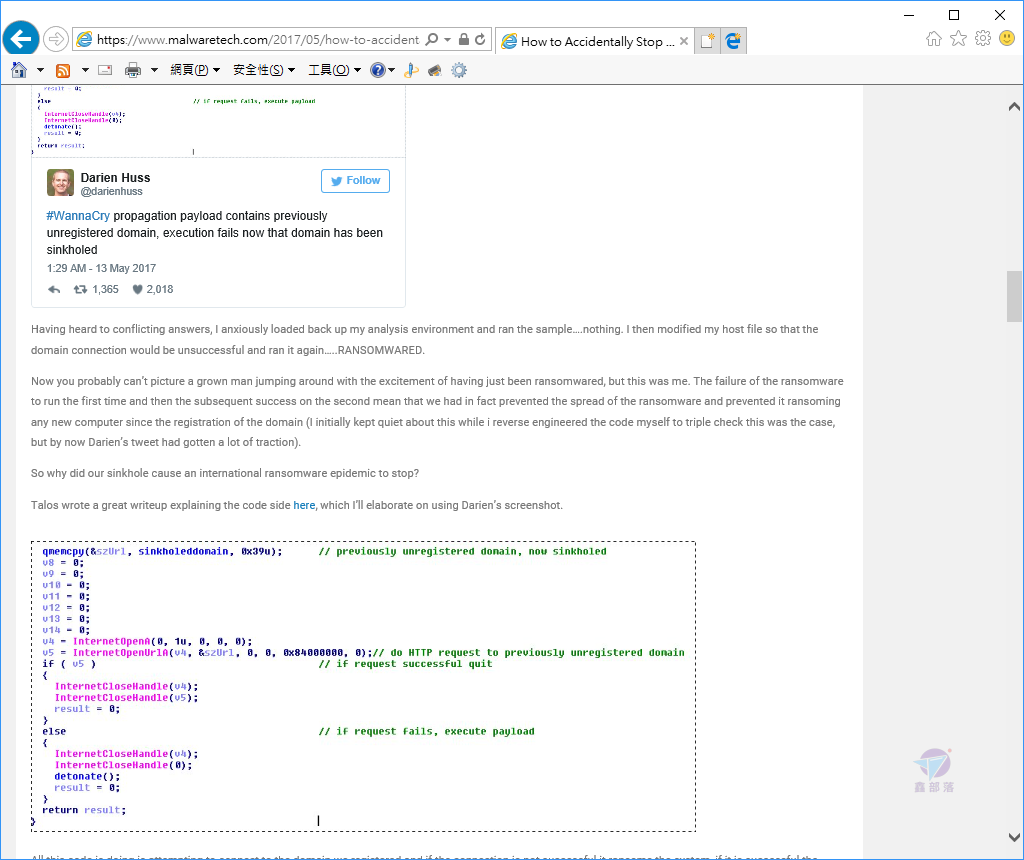Maximize the browser window
This screenshot has height=860, width=1024.
click(x=953, y=15)
